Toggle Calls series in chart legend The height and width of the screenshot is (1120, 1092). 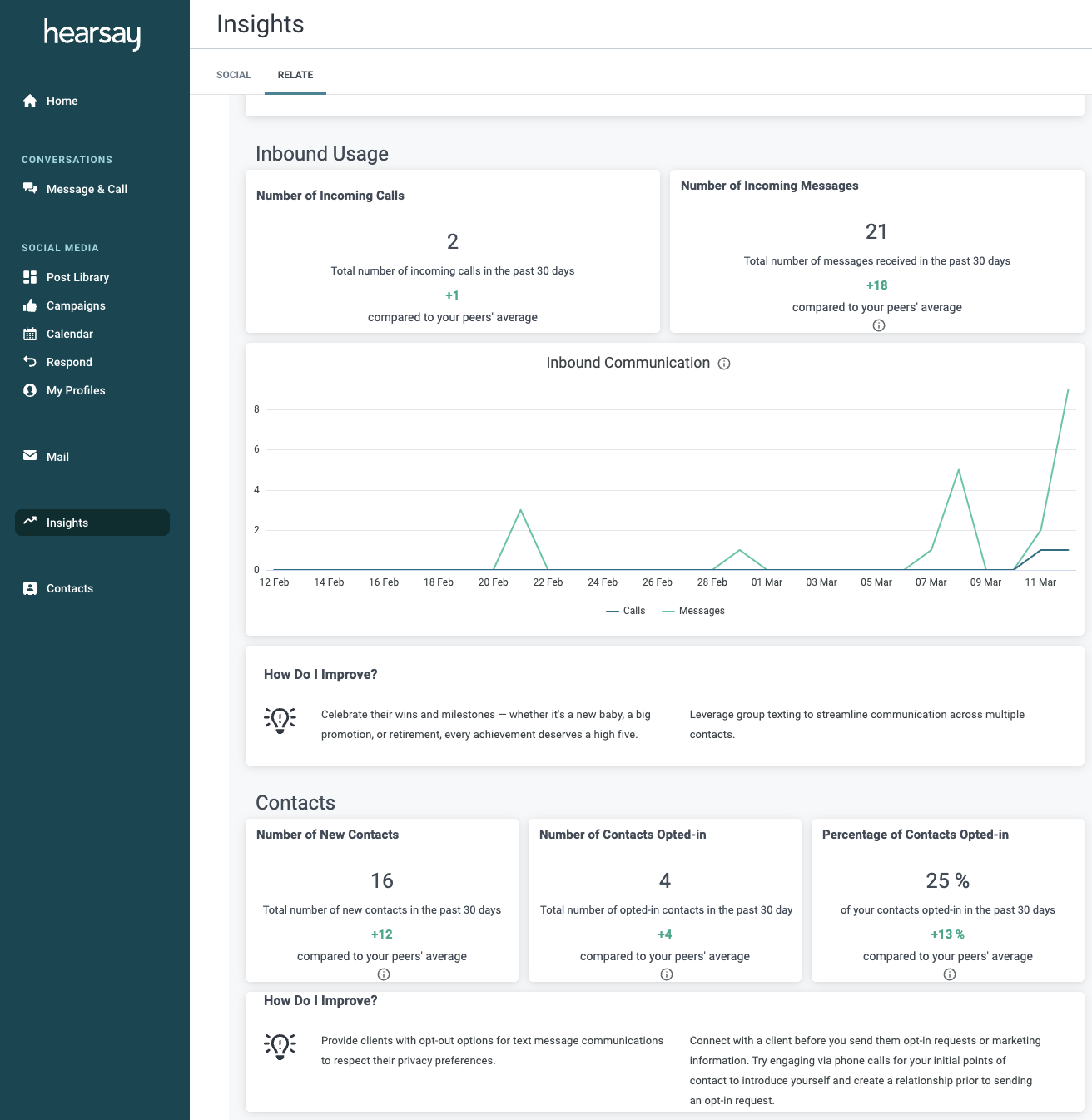(x=626, y=611)
